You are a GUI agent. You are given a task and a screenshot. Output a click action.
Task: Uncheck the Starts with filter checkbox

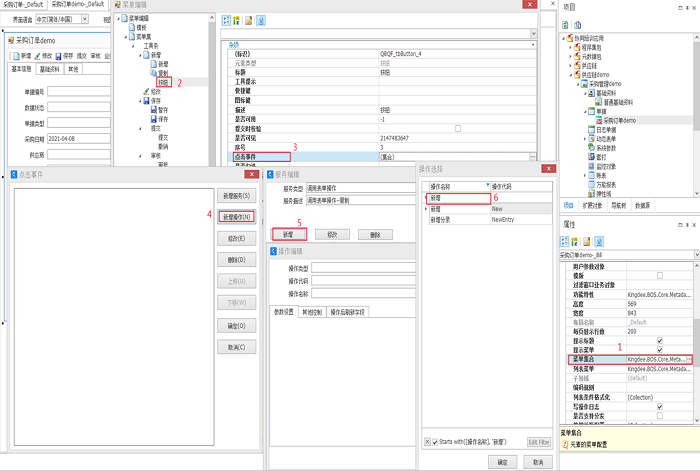click(x=433, y=441)
